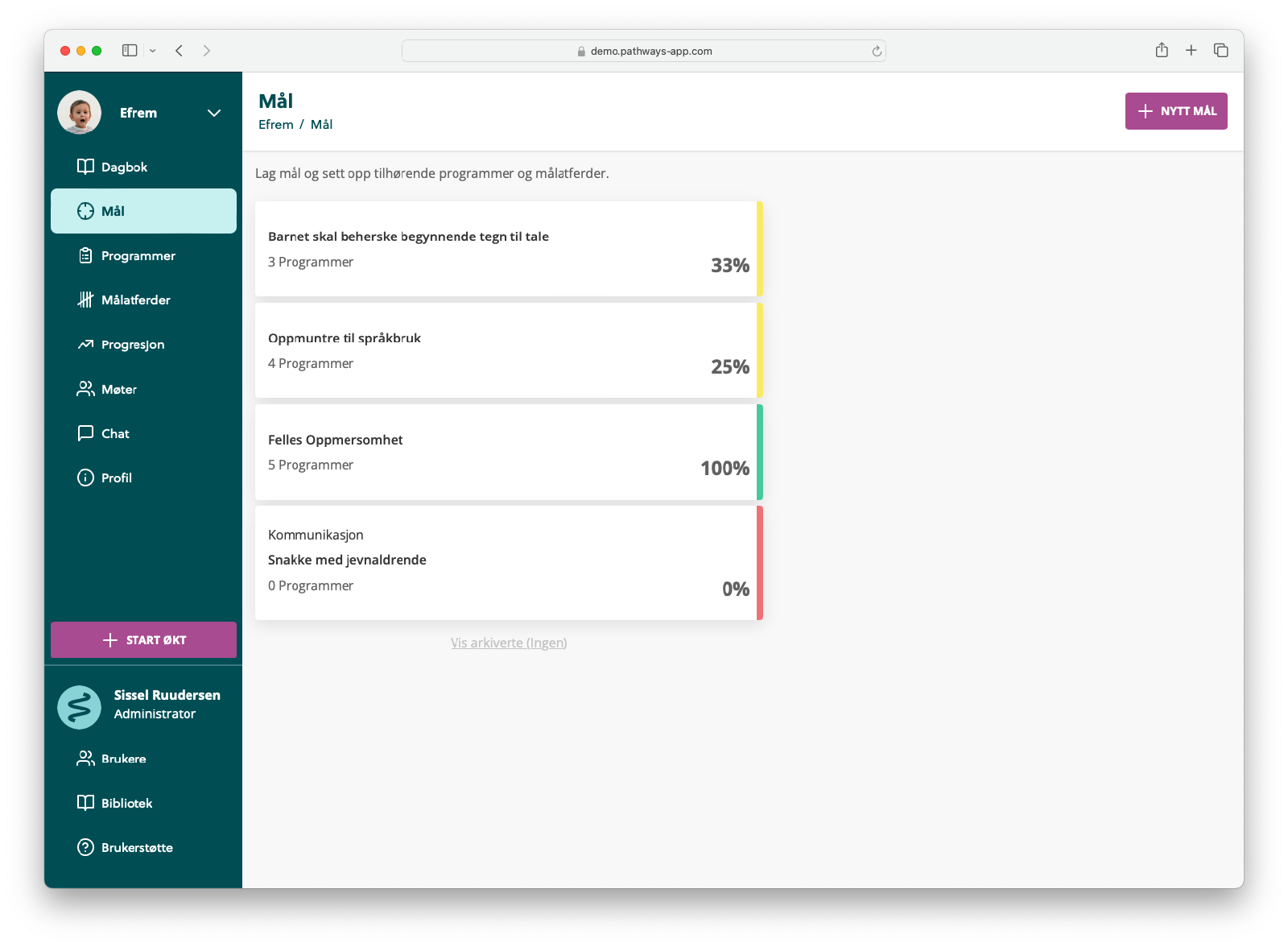Expand the Efrem child selector chevron
The height and width of the screenshot is (947, 1288).
coord(214,113)
